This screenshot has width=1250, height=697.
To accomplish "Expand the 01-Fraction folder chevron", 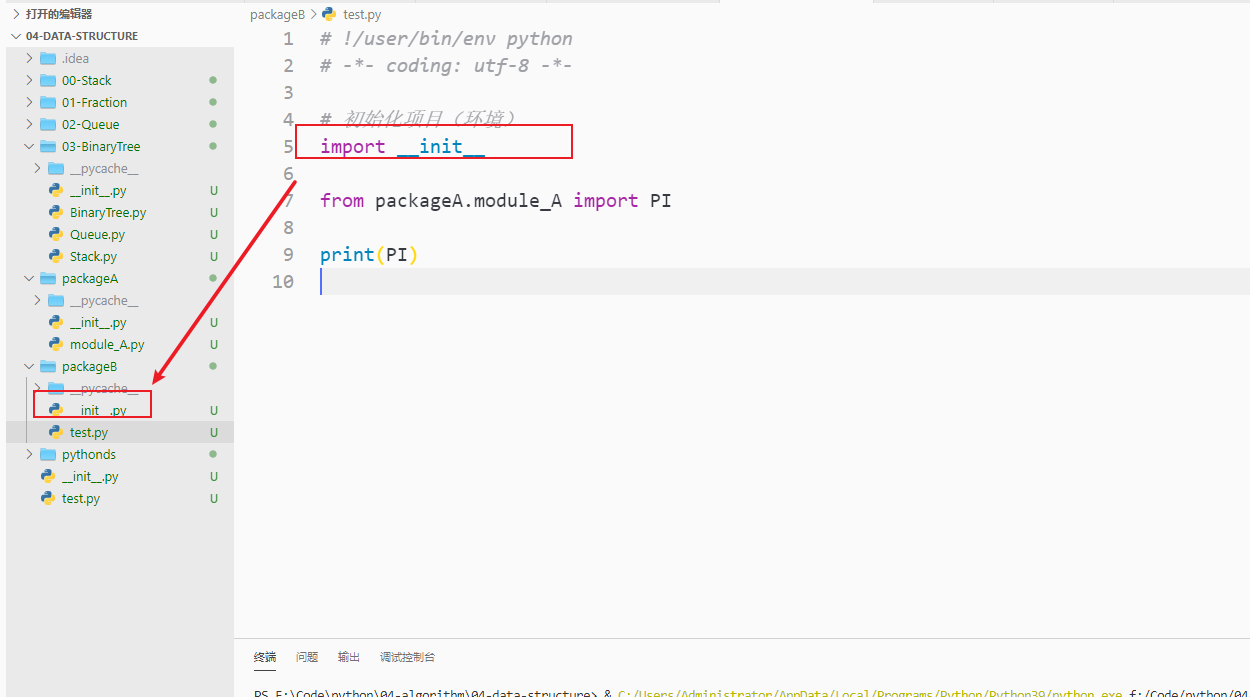I will (x=29, y=102).
